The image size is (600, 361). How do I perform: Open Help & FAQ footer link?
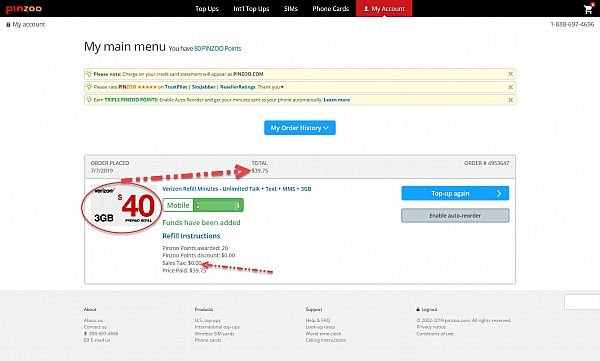318,320
